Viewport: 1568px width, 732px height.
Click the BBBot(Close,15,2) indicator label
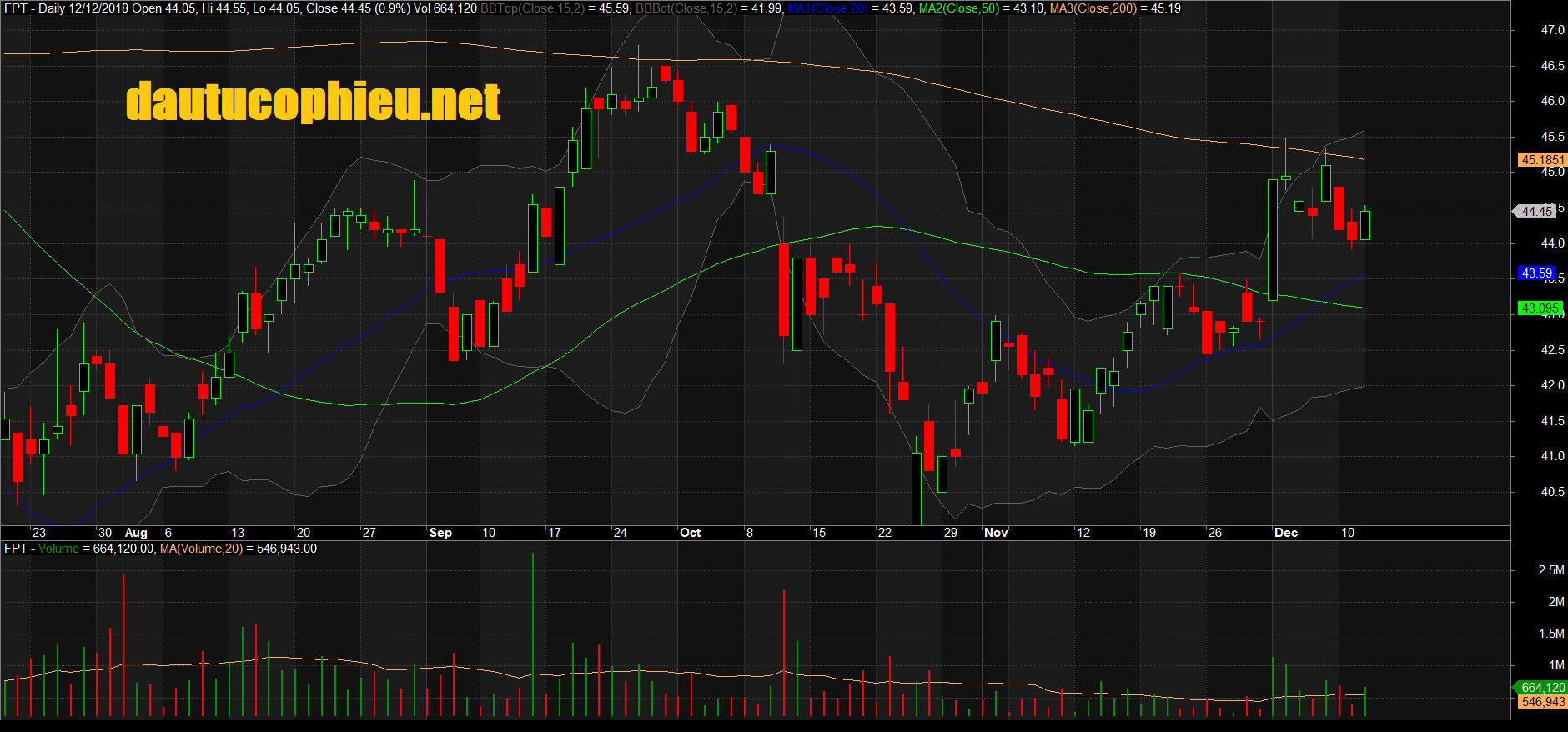click(686, 8)
